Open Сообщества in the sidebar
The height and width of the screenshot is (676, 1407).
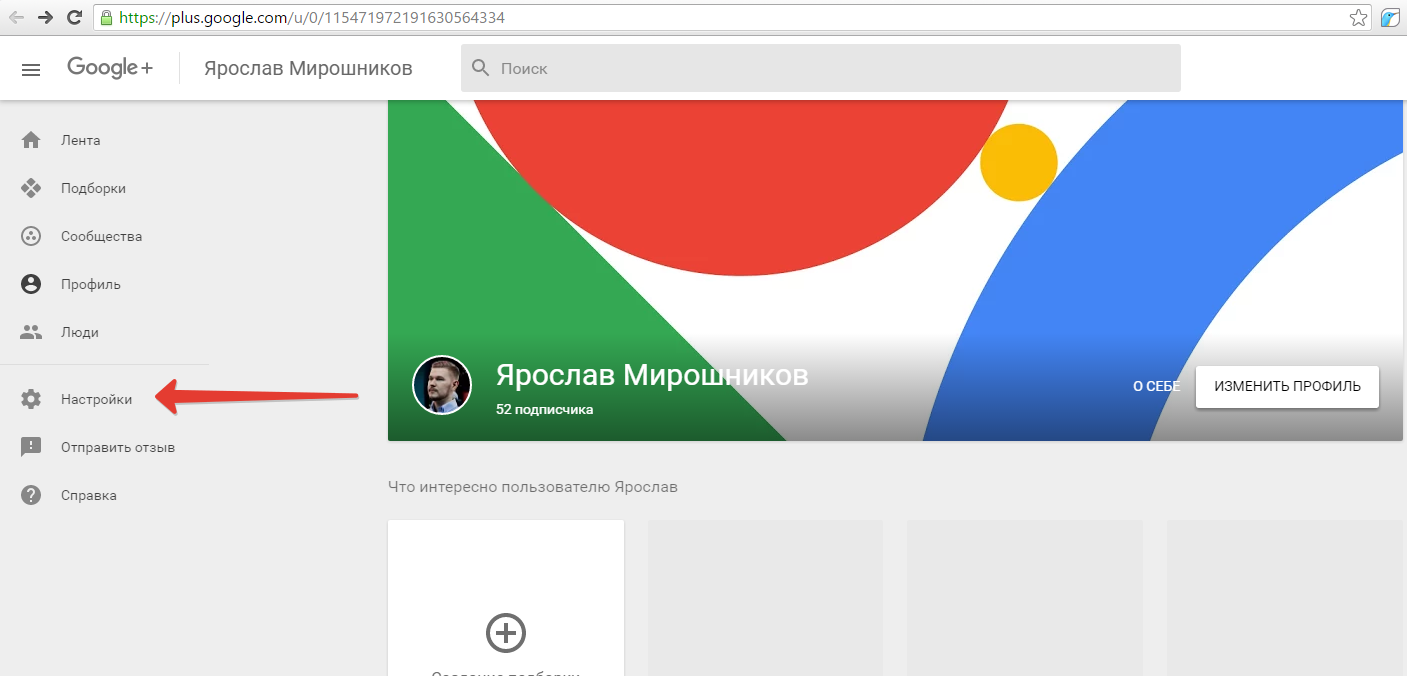(104, 236)
